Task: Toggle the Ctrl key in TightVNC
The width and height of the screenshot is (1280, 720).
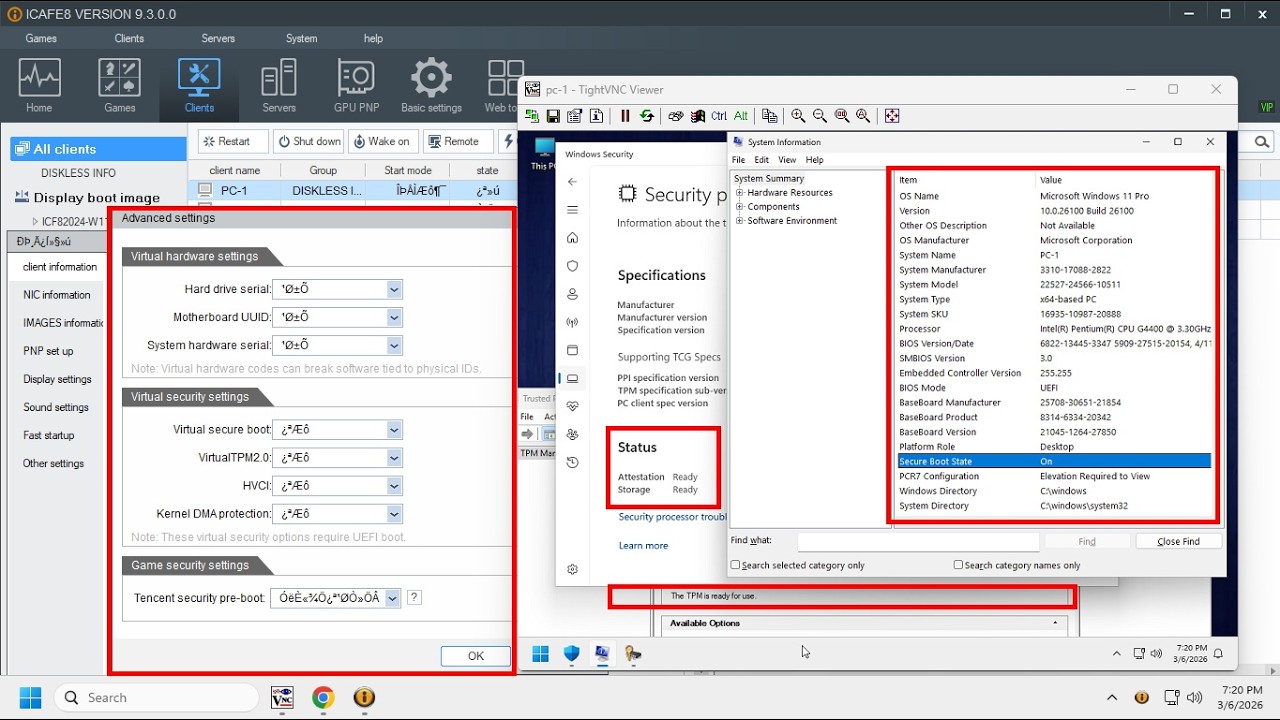Action: [719, 116]
